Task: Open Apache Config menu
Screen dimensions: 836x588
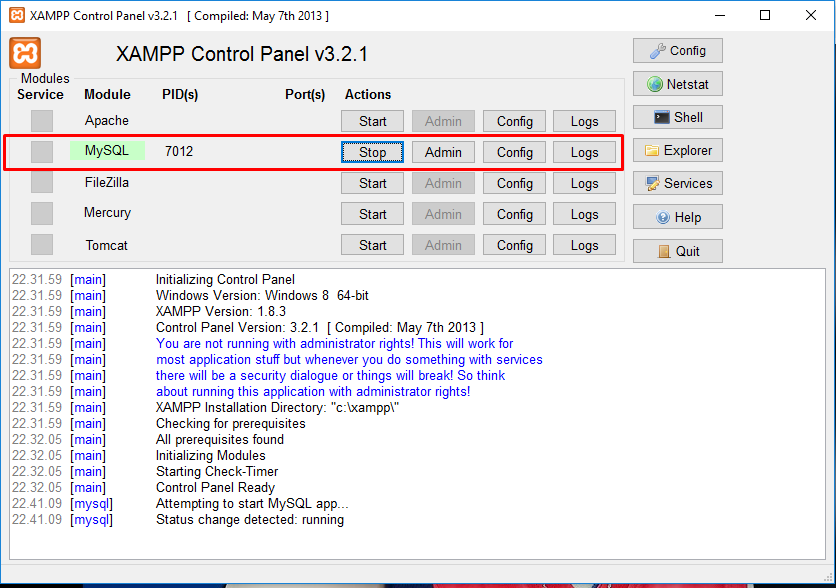Action: click(515, 121)
